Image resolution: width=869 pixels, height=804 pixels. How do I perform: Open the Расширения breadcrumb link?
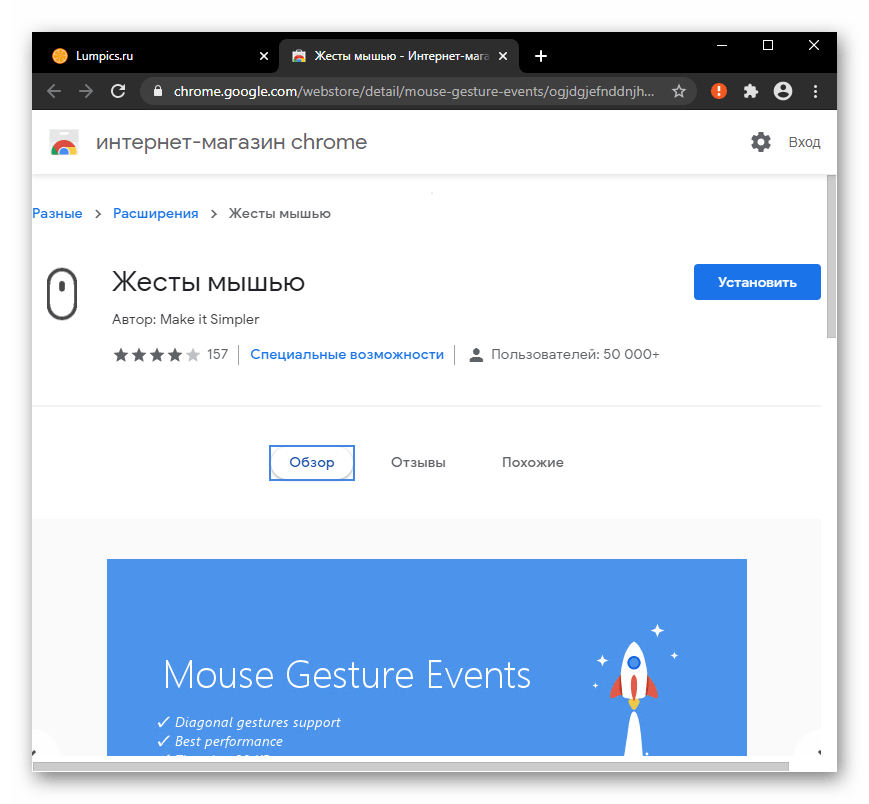(x=155, y=213)
